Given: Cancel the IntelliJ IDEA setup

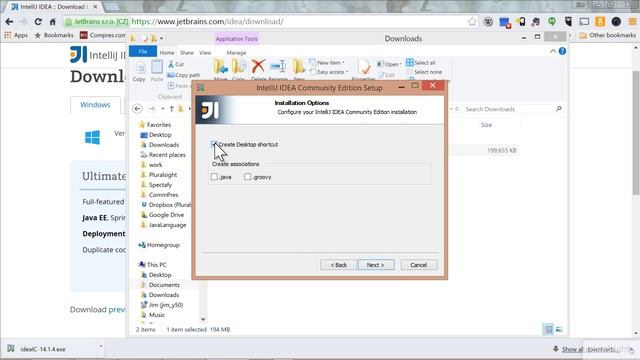Looking at the screenshot, I should click(x=419, y=265).
